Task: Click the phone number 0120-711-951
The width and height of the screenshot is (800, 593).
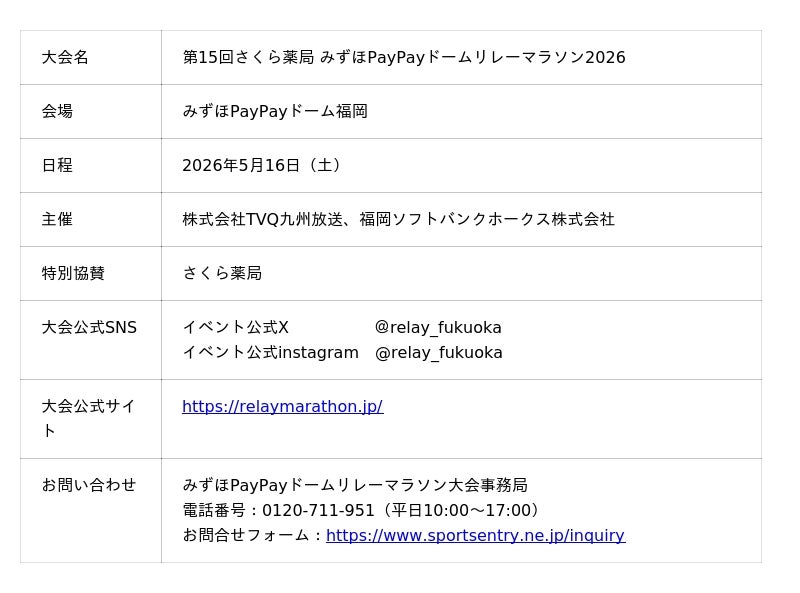Action: click(x=318, y=510)
